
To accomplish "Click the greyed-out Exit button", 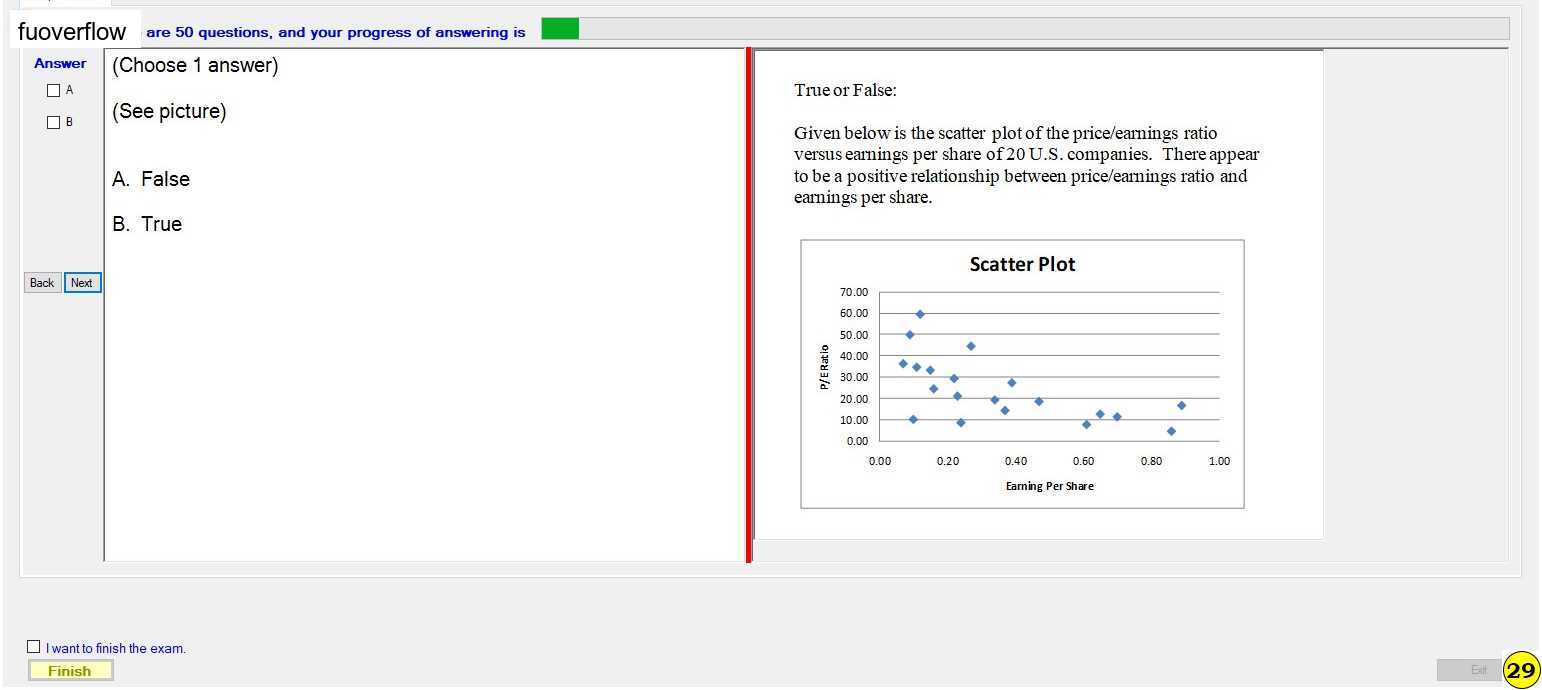I will pos(1469,670).
